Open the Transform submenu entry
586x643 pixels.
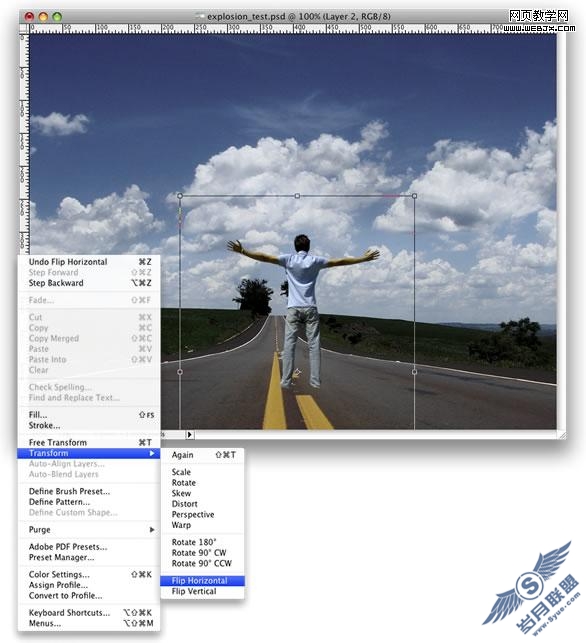click(x=89, y=453)
